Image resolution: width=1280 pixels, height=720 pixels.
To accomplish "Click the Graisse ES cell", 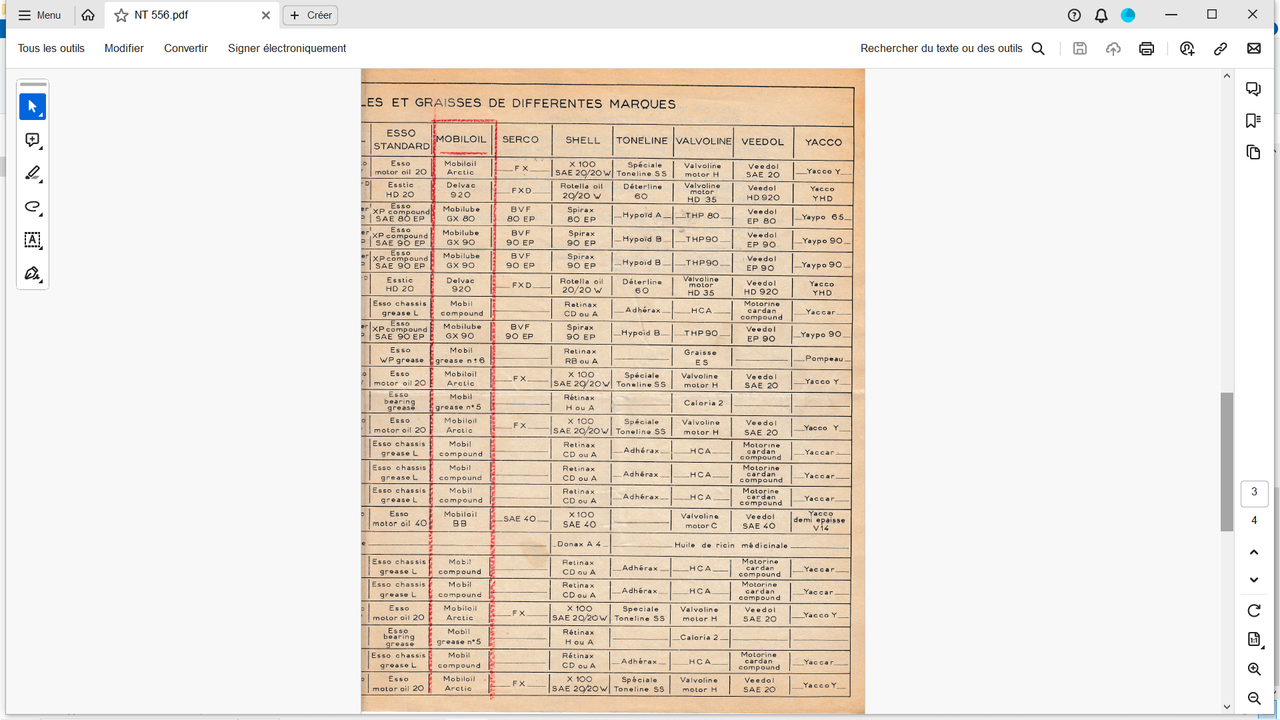I will pyautogui.click(x=701, y=357).
